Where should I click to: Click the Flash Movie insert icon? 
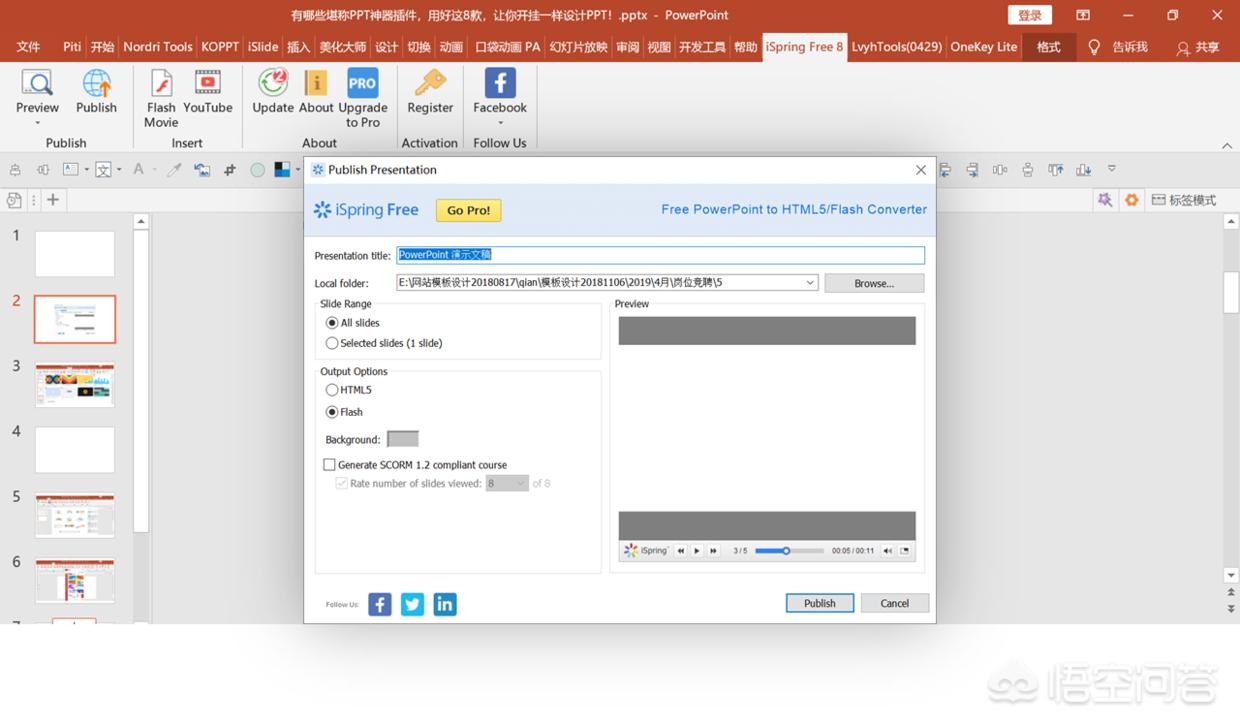tap(160, 84)
